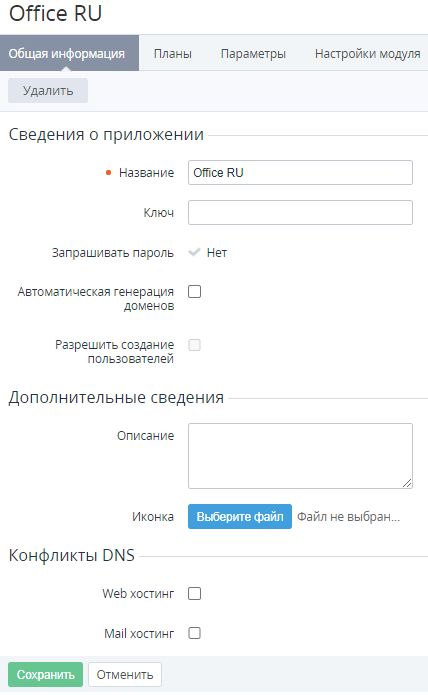Grab the Описание textarea resize handle
This screenshot has height=695, width=428.
[x=407, y=483]
